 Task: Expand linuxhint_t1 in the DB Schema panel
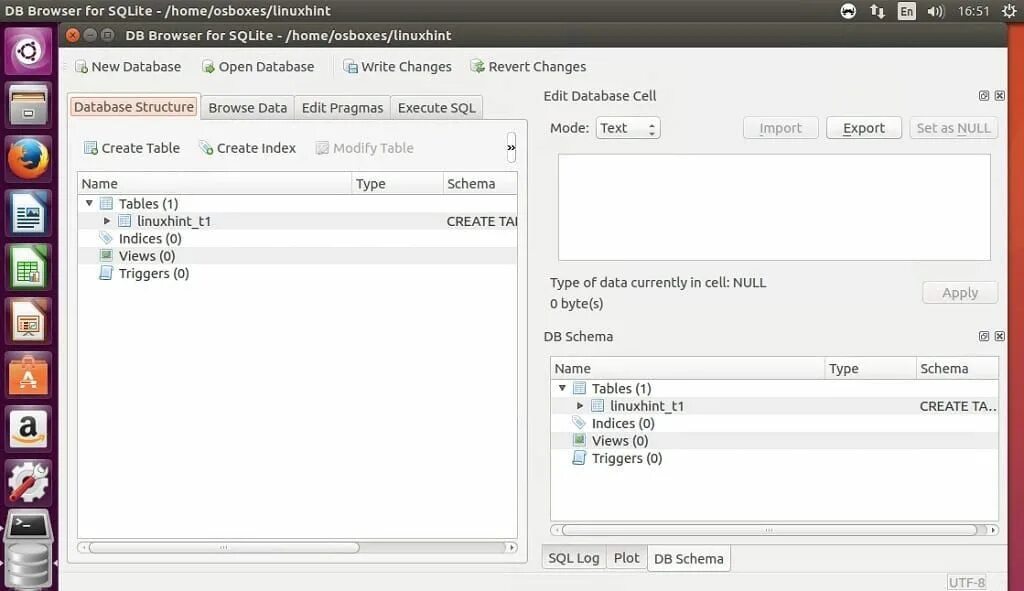click(580, 406)
